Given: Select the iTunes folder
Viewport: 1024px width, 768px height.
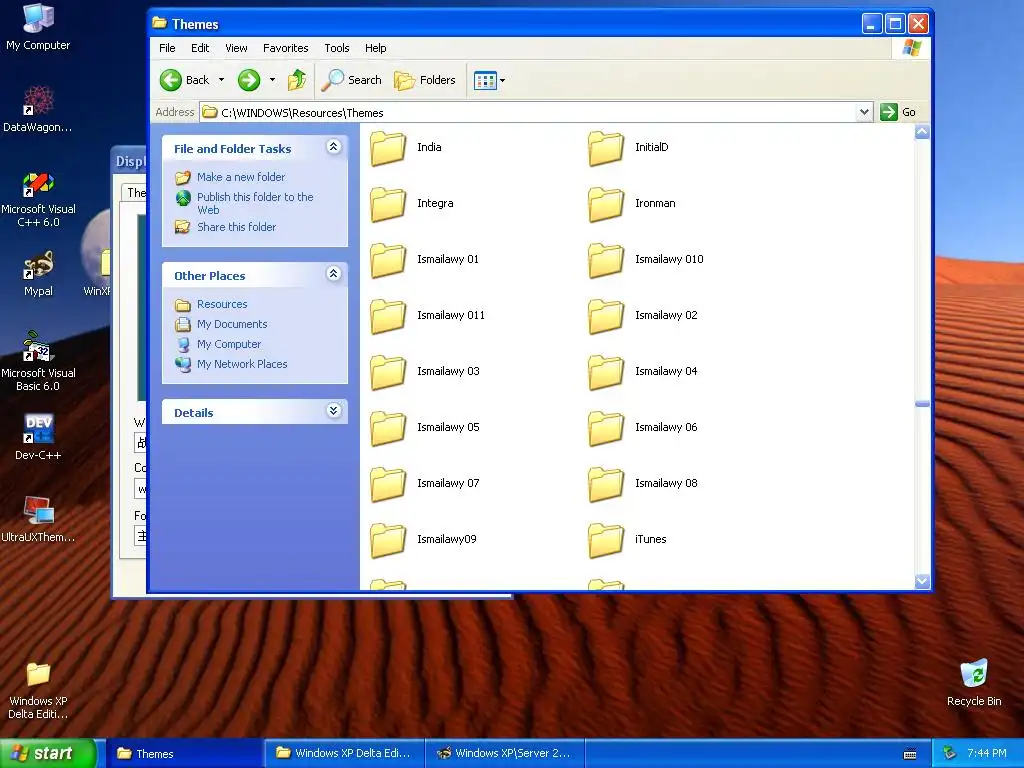Looking at the screenshot, I should tap(628, 540).
